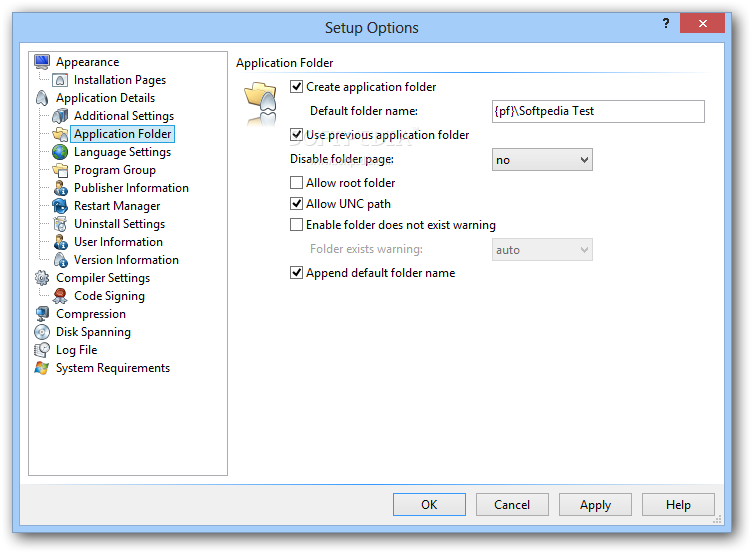Click the Application Details icon
The width and height of the screenshot is (752, 553).
42,98
